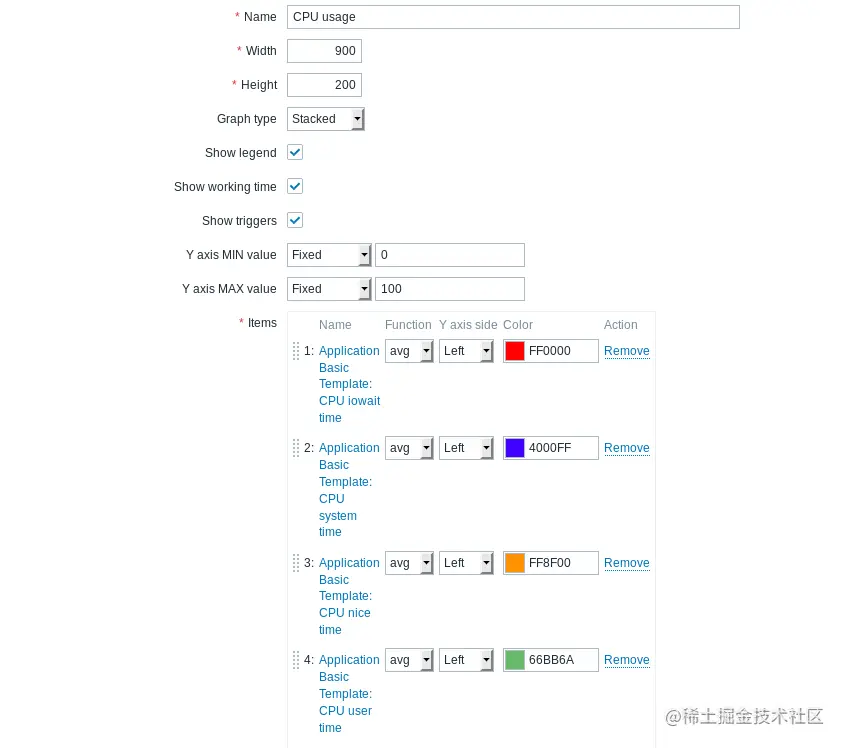Screen dimensions: 845x748
Task: Change function for CPU iowait time item
Action: coord(409,351)
